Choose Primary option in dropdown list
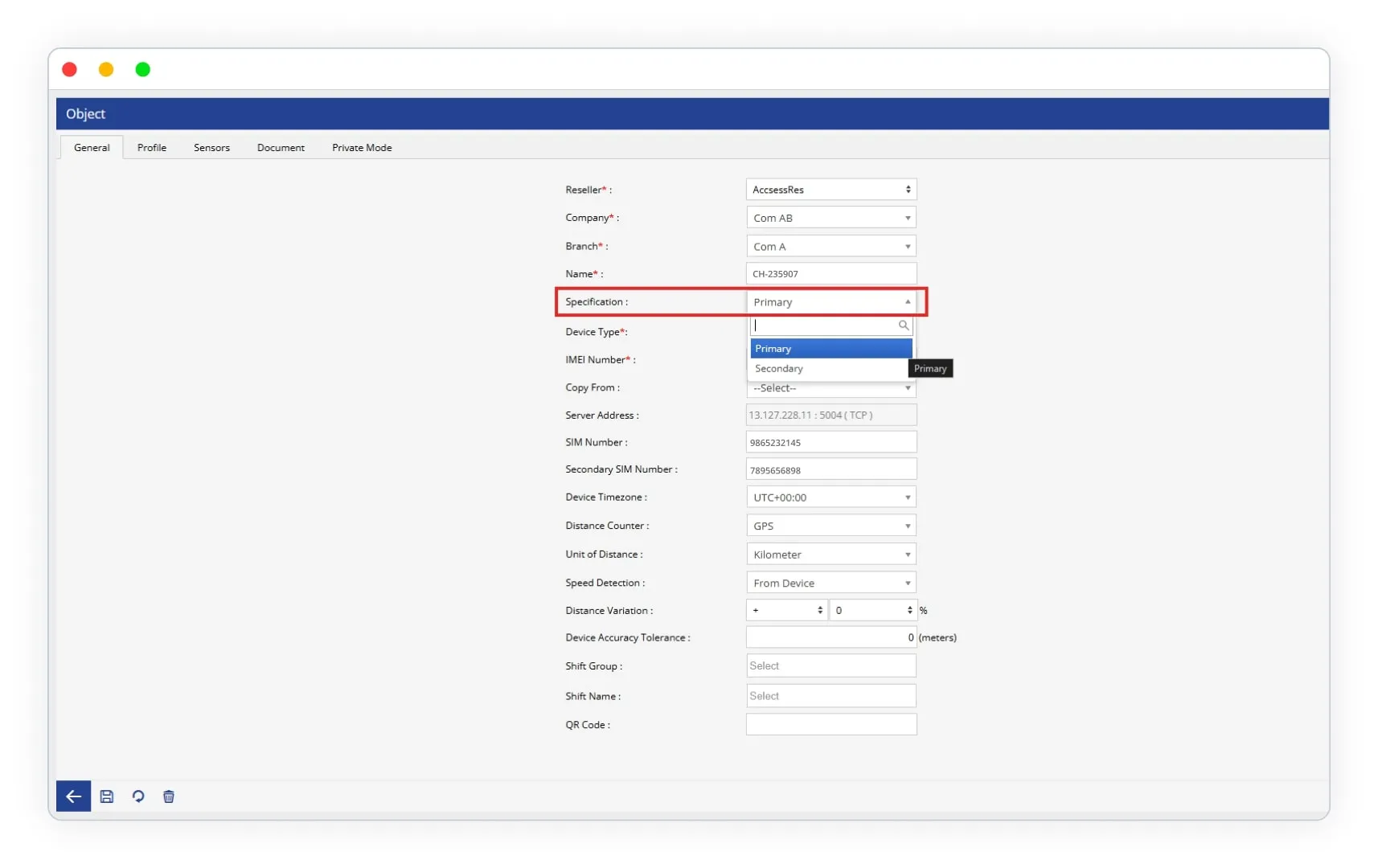 coord(830,349)
